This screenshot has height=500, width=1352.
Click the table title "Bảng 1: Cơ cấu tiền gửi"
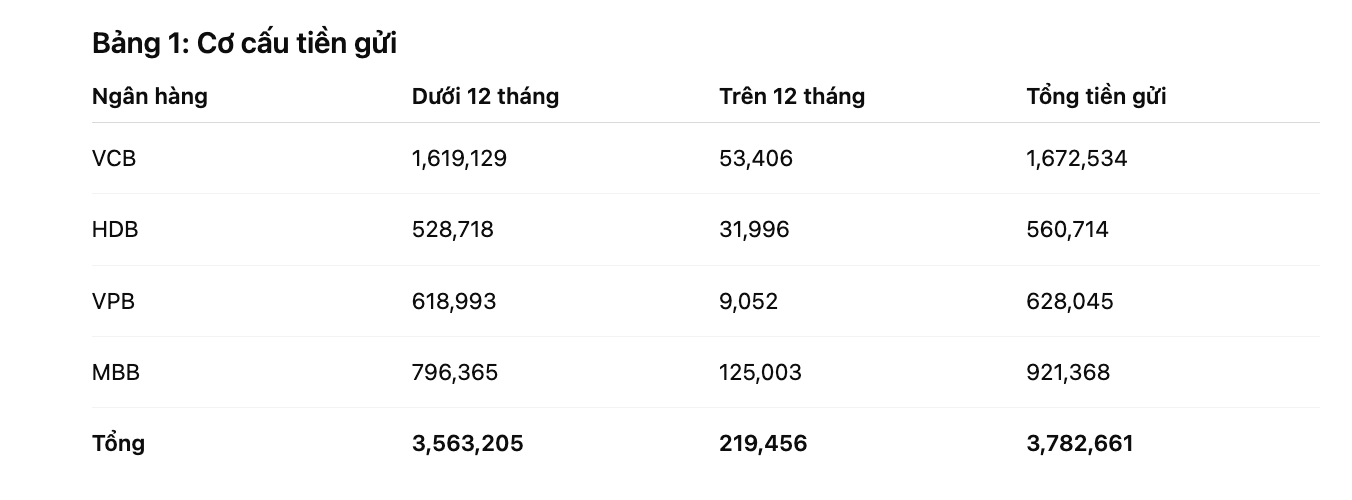tap(244, 44)
